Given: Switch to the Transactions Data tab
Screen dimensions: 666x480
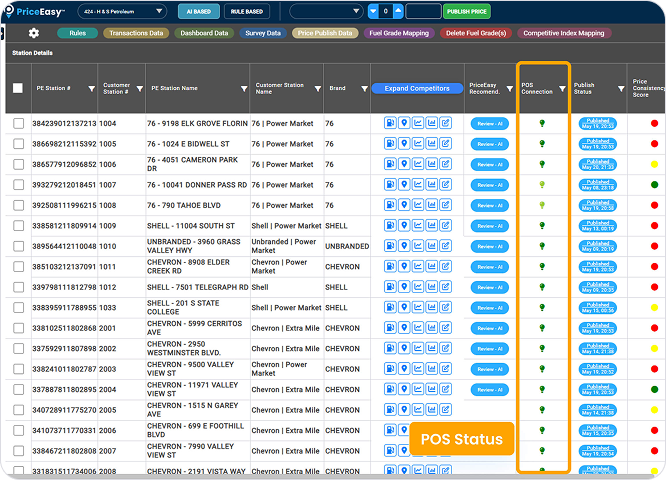Looking at the screenshot, I should pos(136,33).
